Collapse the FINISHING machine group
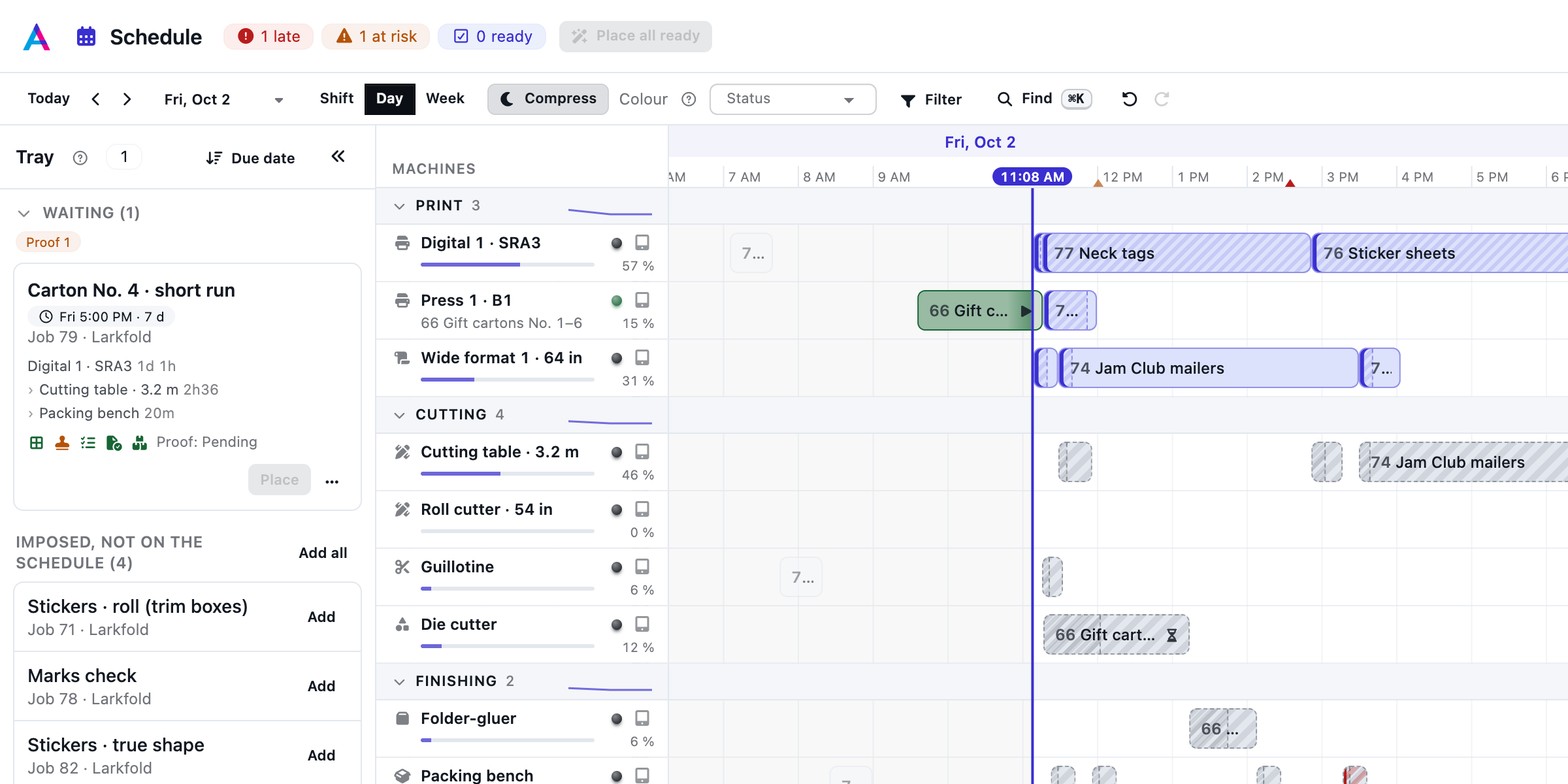 pyautogui.click(x=399, y=682)
